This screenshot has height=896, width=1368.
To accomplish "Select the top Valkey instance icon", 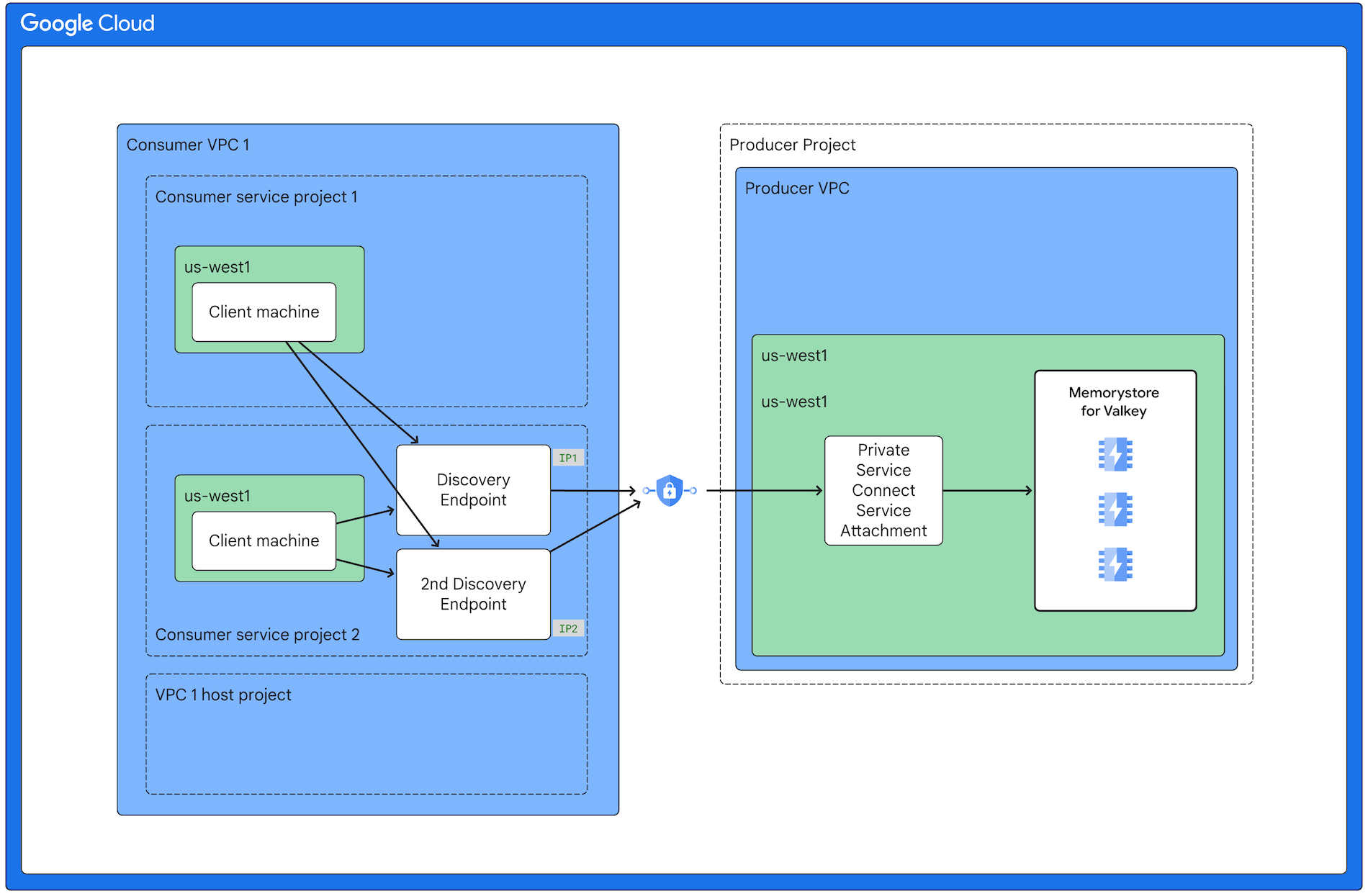I will click(1115, 454).
